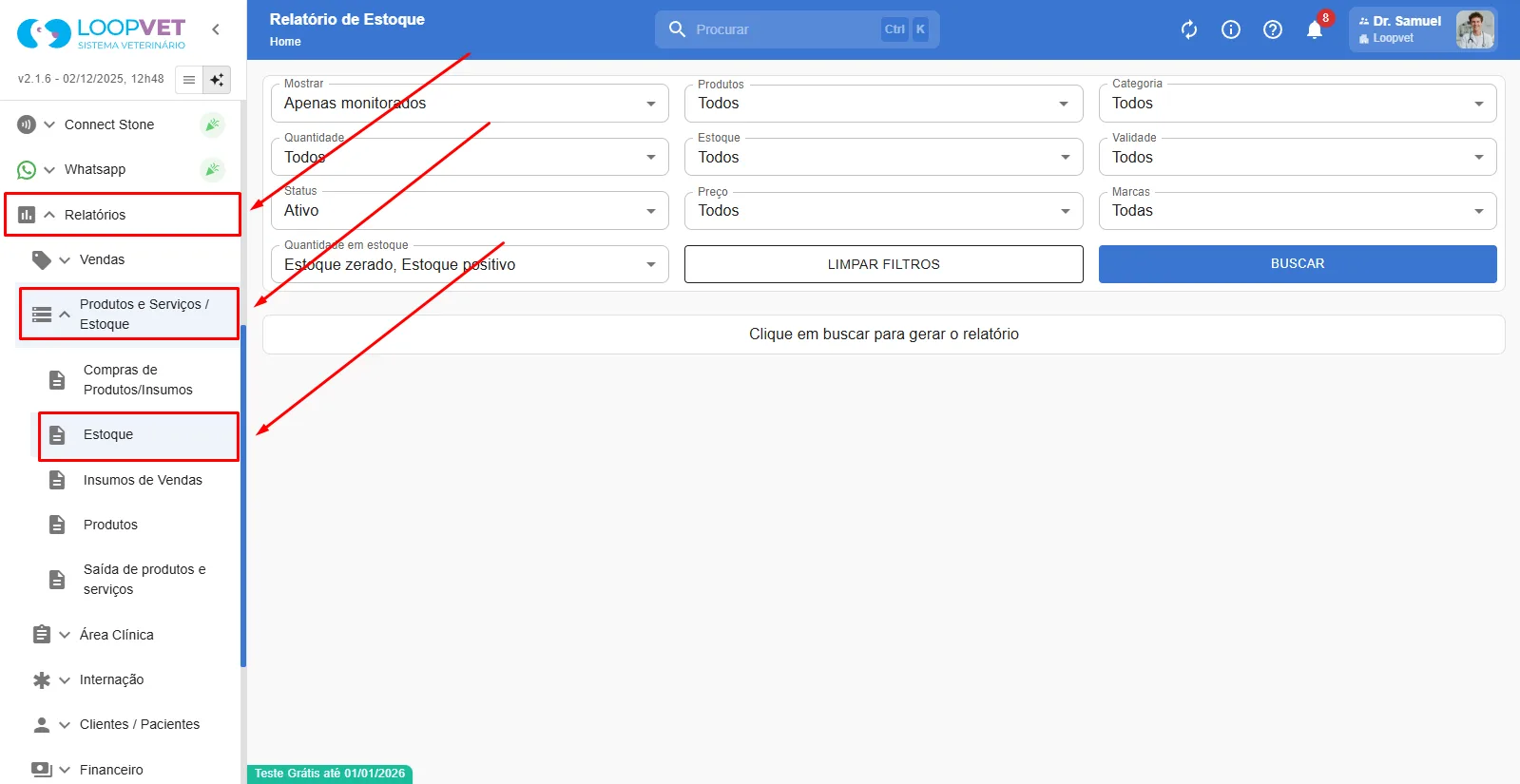
Task: Open the Mostrar dropdown
Action: click(x=470, y=104)
